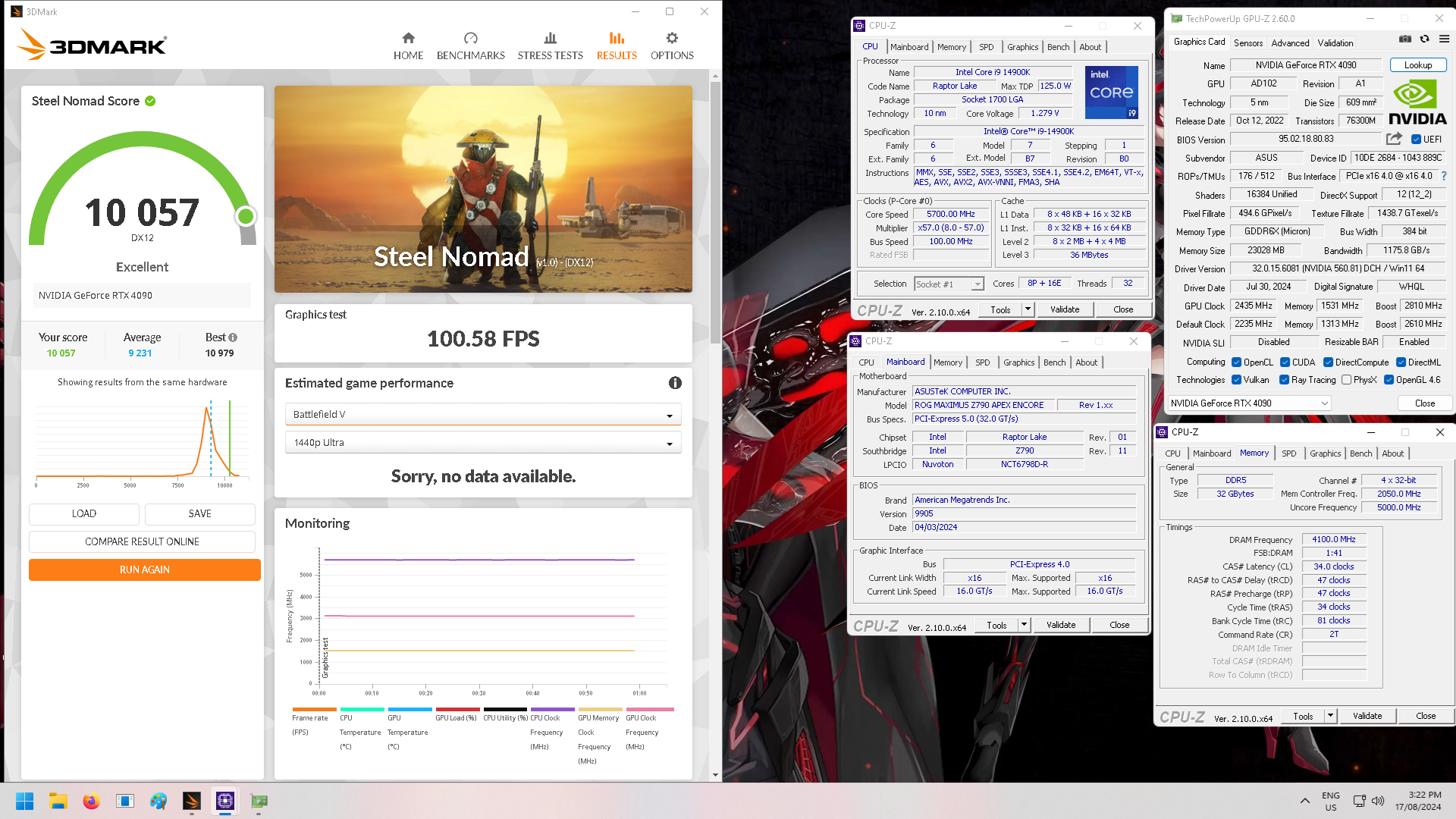The height and width of the screenshot is (819, 1456).
Task: Click info icon beside Estimated game performance
Action: 675,383
